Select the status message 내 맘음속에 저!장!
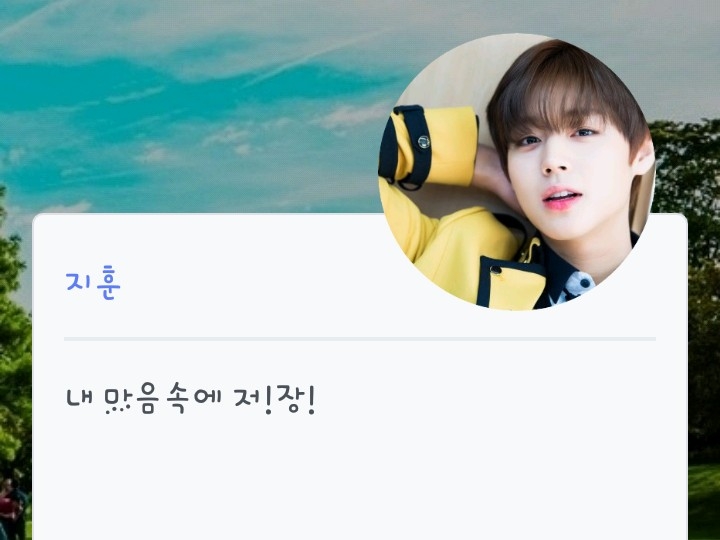720x540 pixels. 191,400
